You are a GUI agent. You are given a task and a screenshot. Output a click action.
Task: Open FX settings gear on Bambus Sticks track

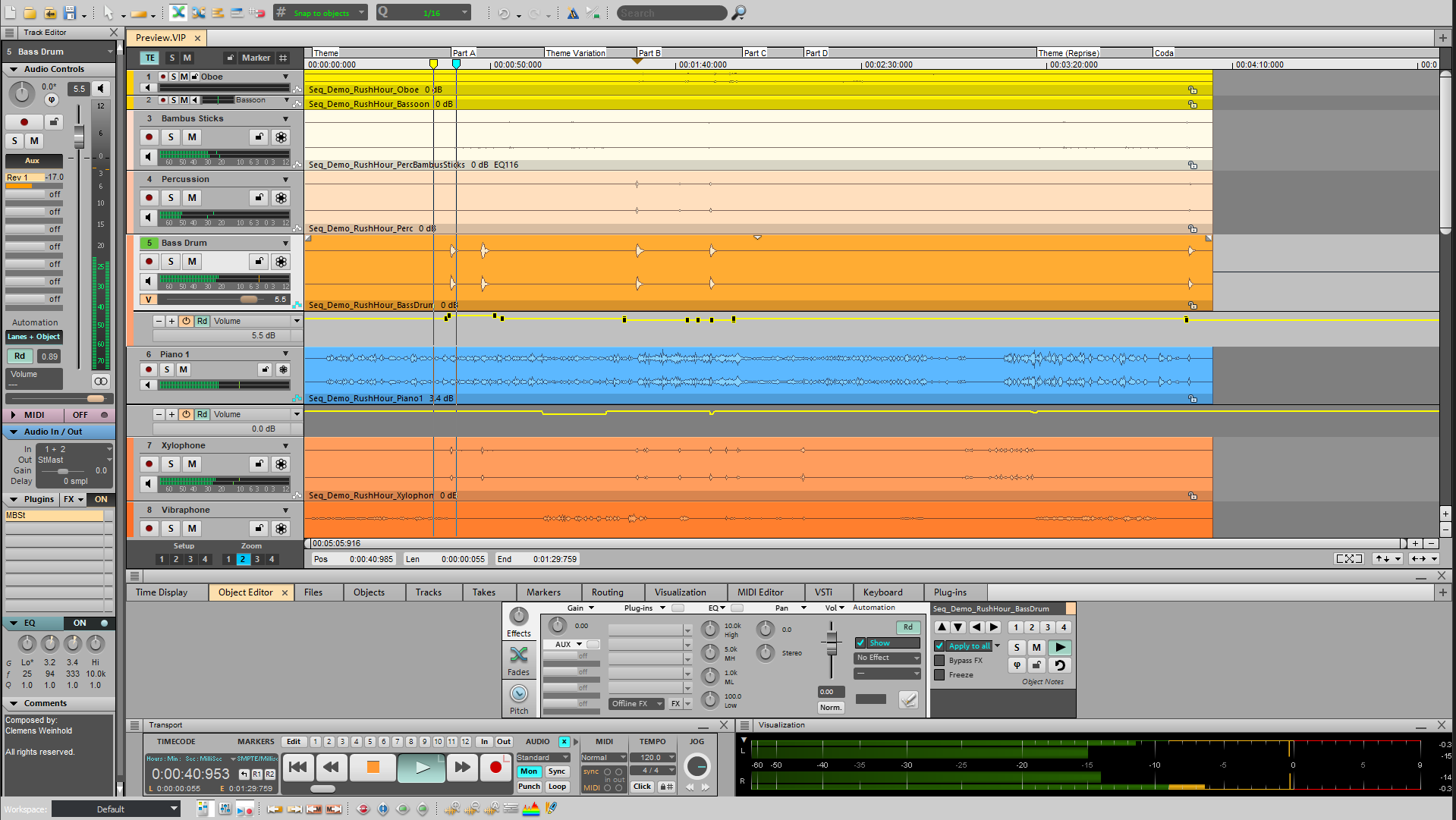(x=281, y=137)
